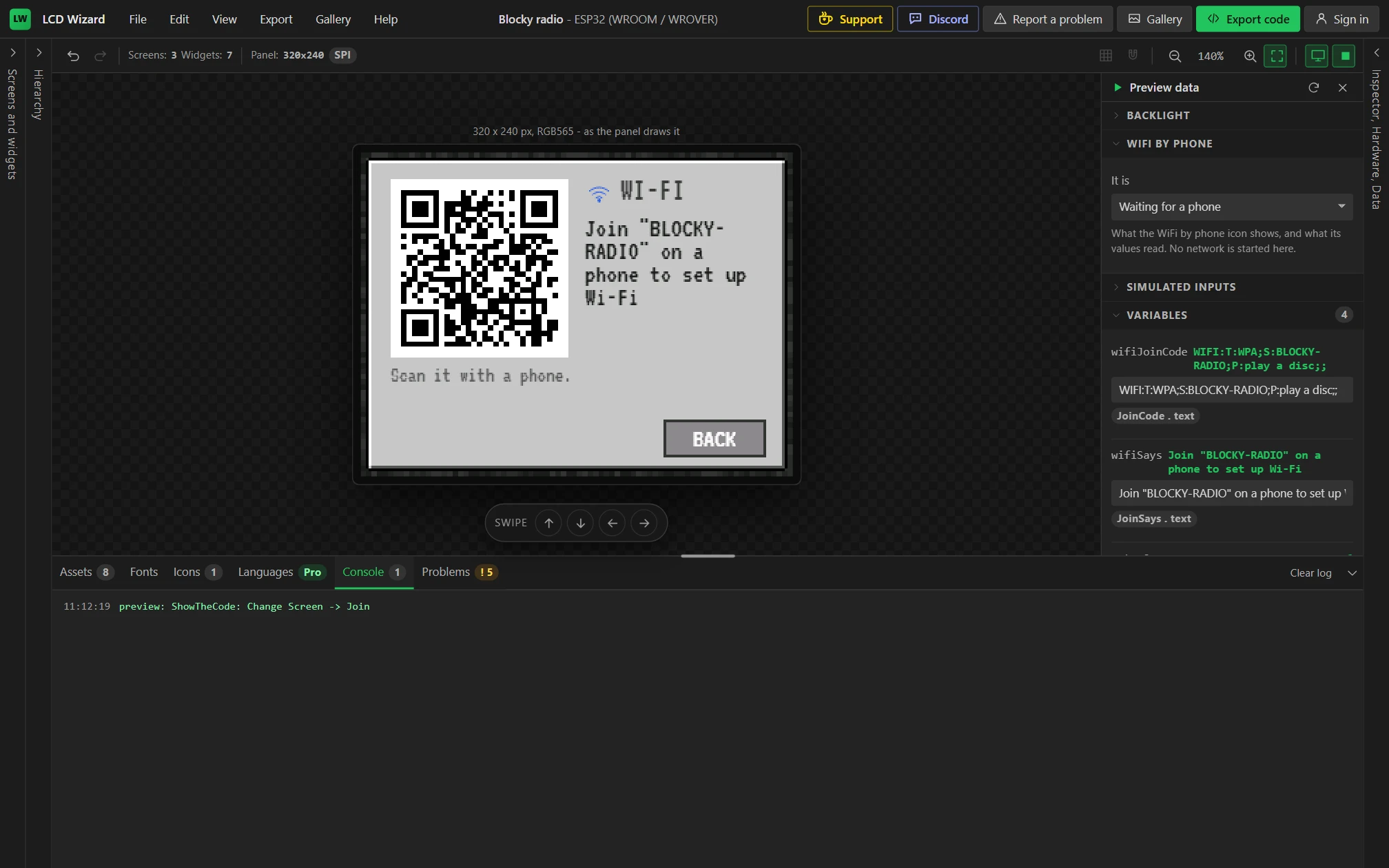Open the Icons tab
This screenshot has height=868, width=1389.
(x=197, y=572)
